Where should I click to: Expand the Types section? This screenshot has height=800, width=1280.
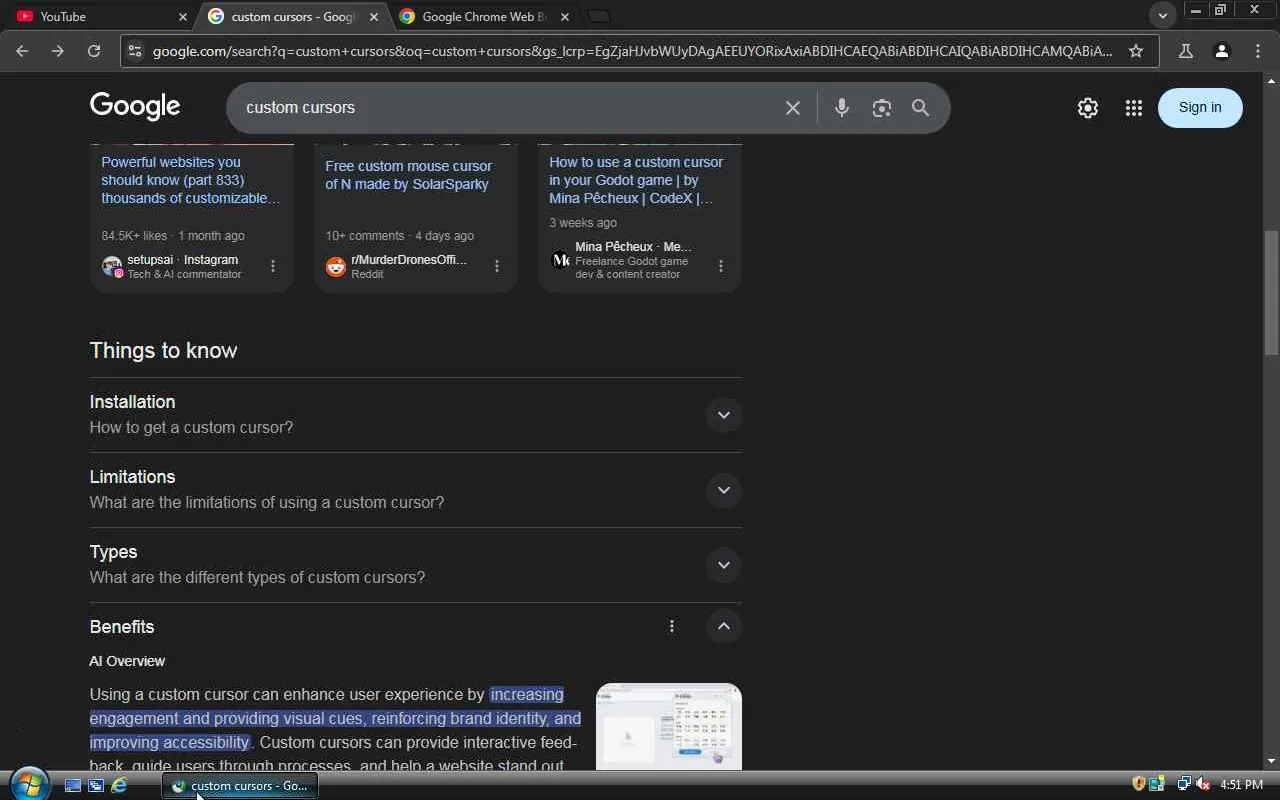click(724, 565)
